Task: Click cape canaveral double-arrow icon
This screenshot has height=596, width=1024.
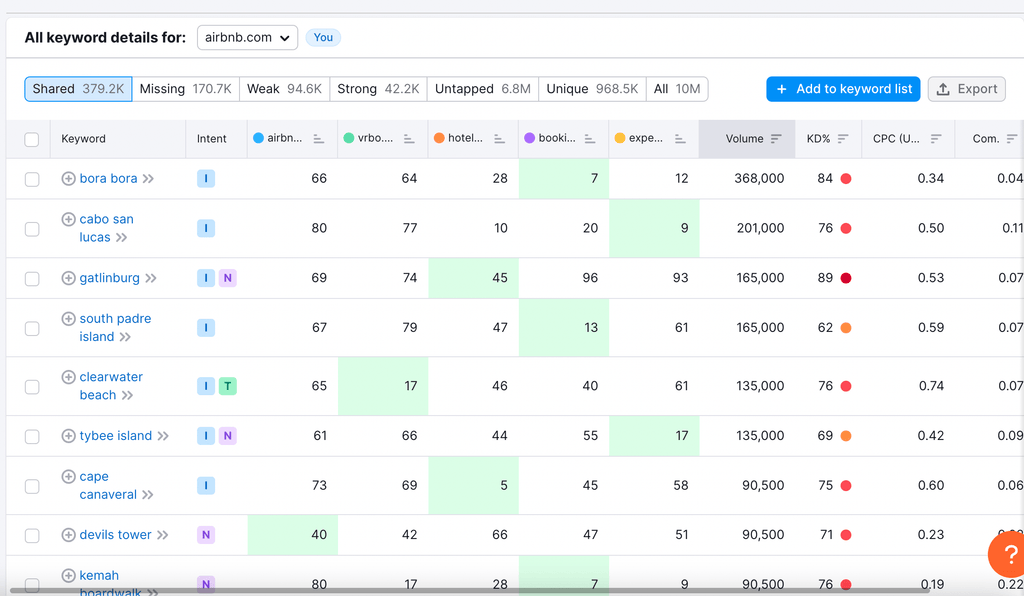Action: pos(148,495)
